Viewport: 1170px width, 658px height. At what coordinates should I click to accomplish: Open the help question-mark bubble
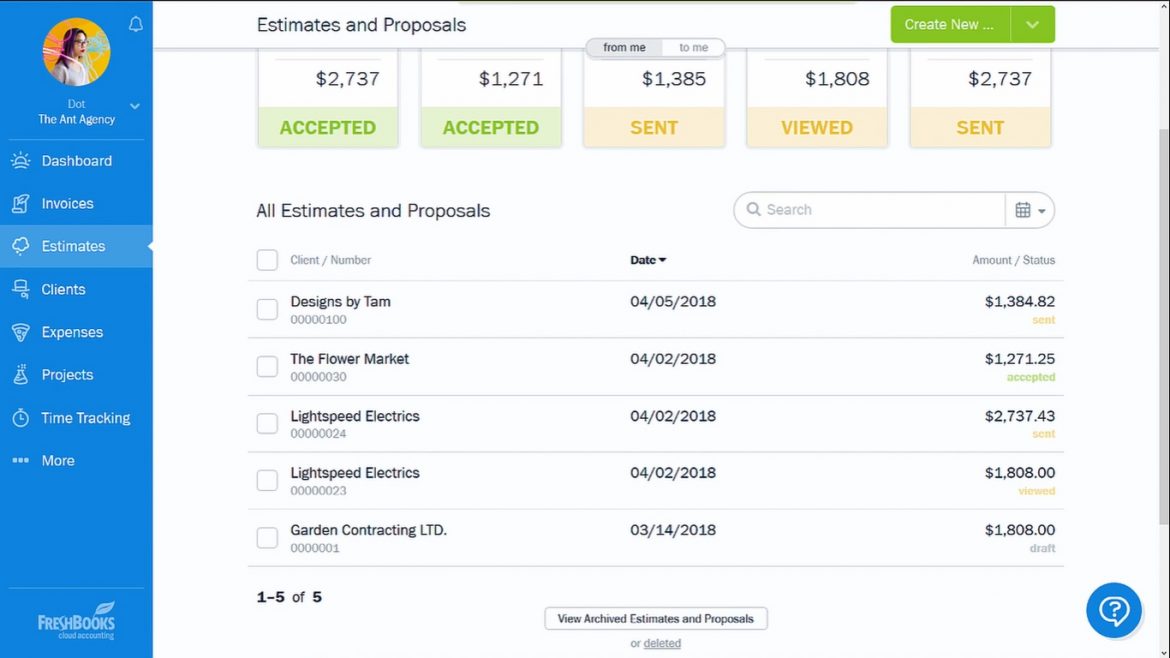(x=1113, y=610)
